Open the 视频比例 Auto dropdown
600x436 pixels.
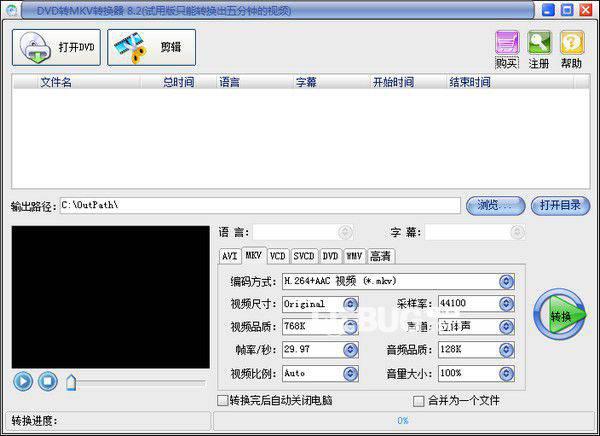pos(350,374)
